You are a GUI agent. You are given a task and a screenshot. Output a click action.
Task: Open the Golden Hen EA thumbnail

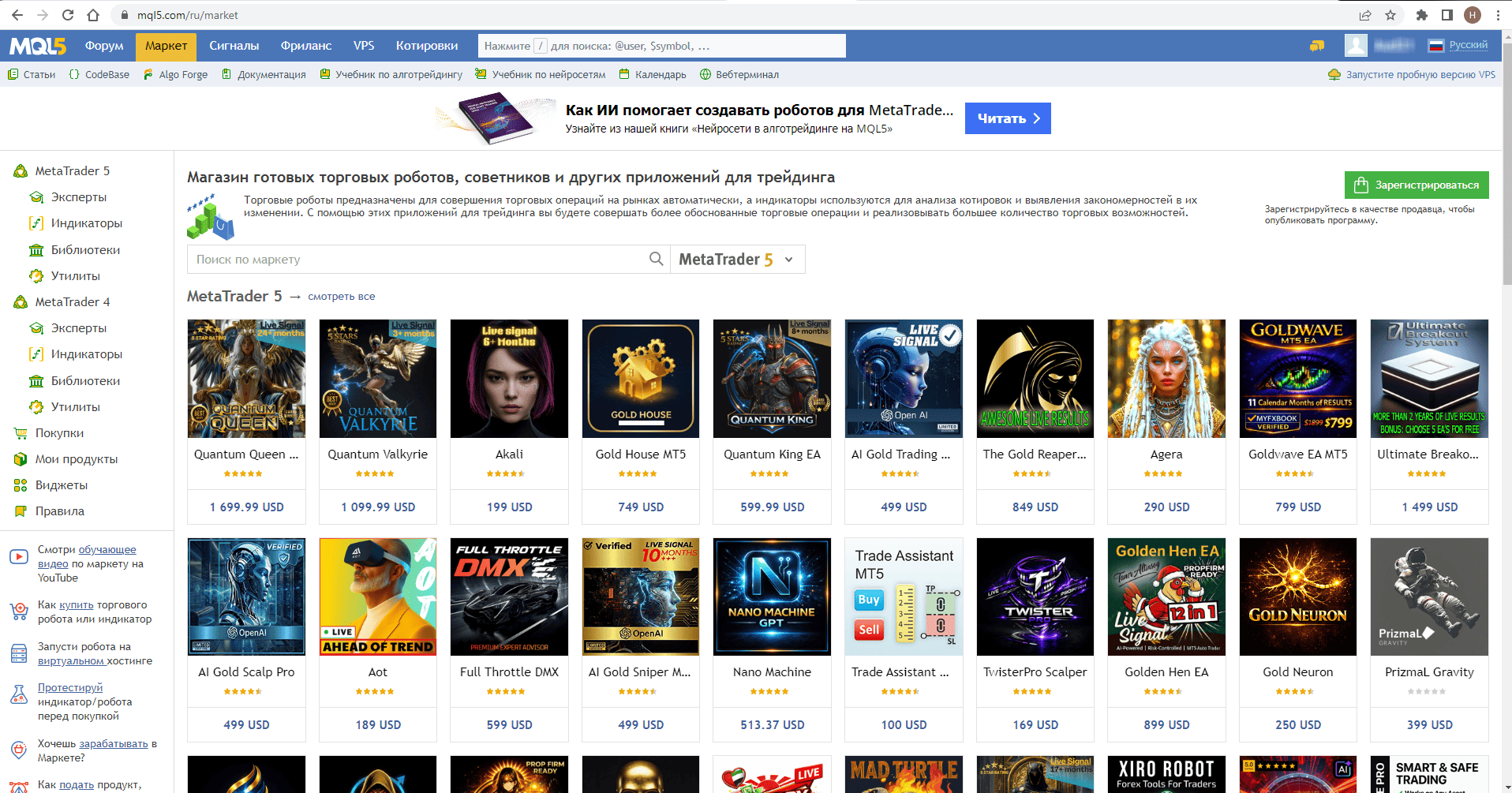(x=1166, y=597)
